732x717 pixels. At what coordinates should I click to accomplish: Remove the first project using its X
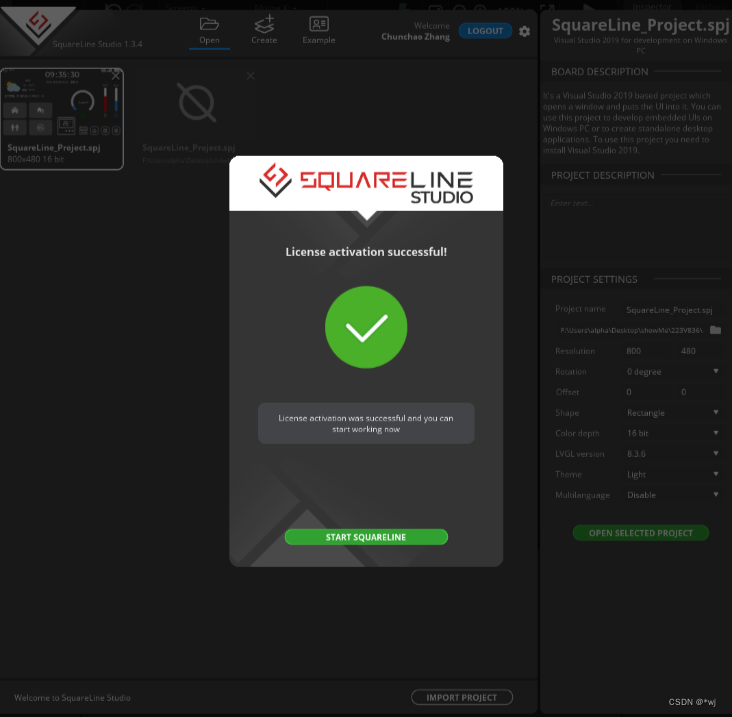116,76
